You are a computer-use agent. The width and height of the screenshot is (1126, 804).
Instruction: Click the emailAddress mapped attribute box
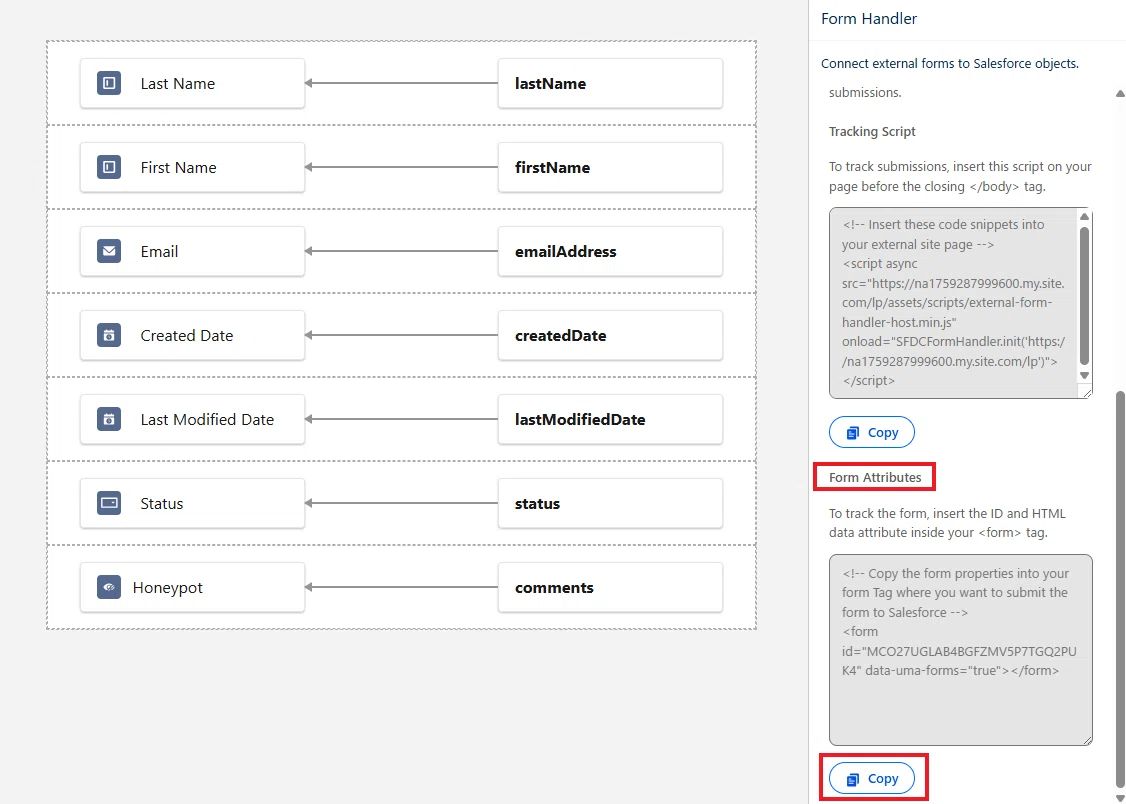tap(610, 251)
